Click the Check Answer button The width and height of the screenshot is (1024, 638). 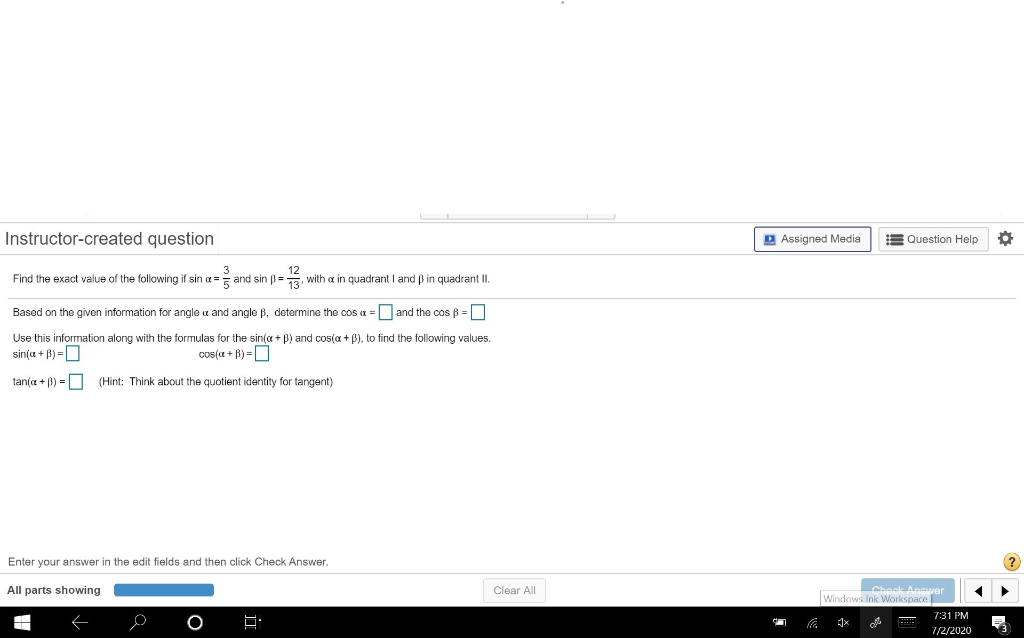(907, 590)
